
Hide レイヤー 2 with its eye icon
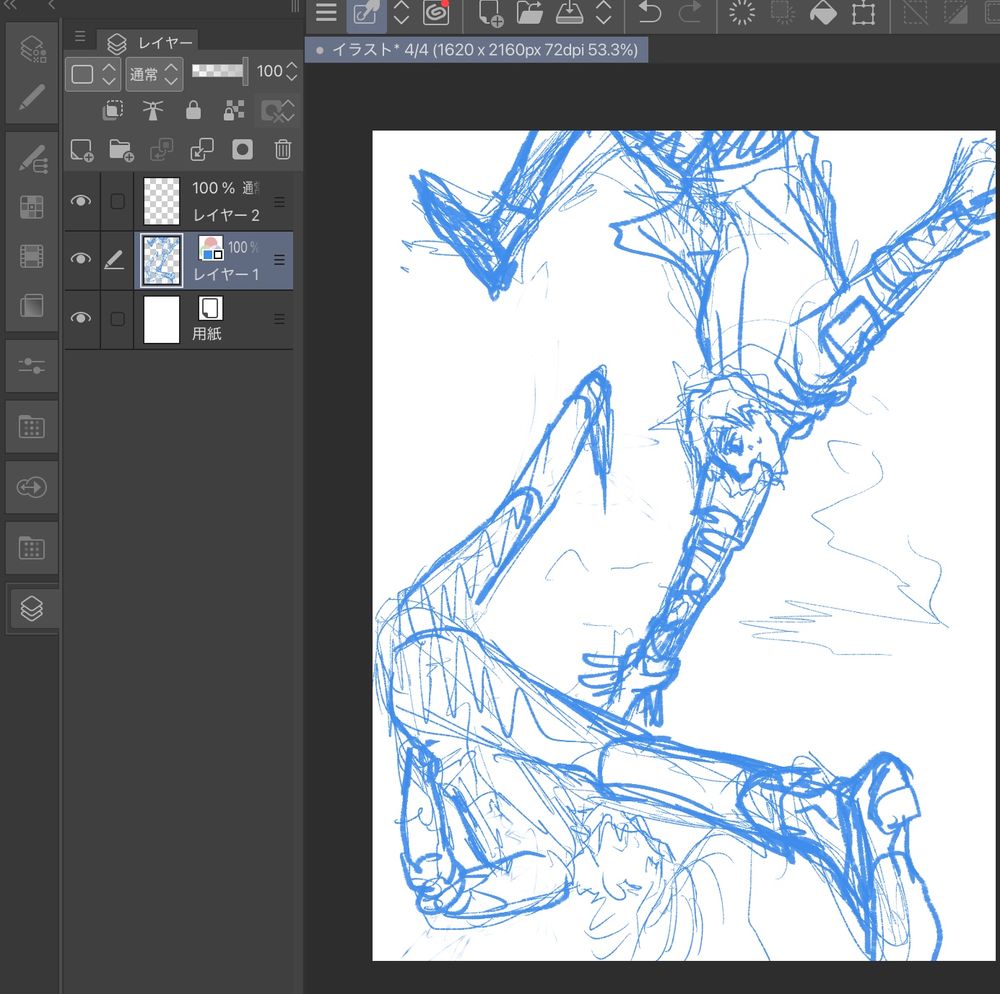pos(80,201)
